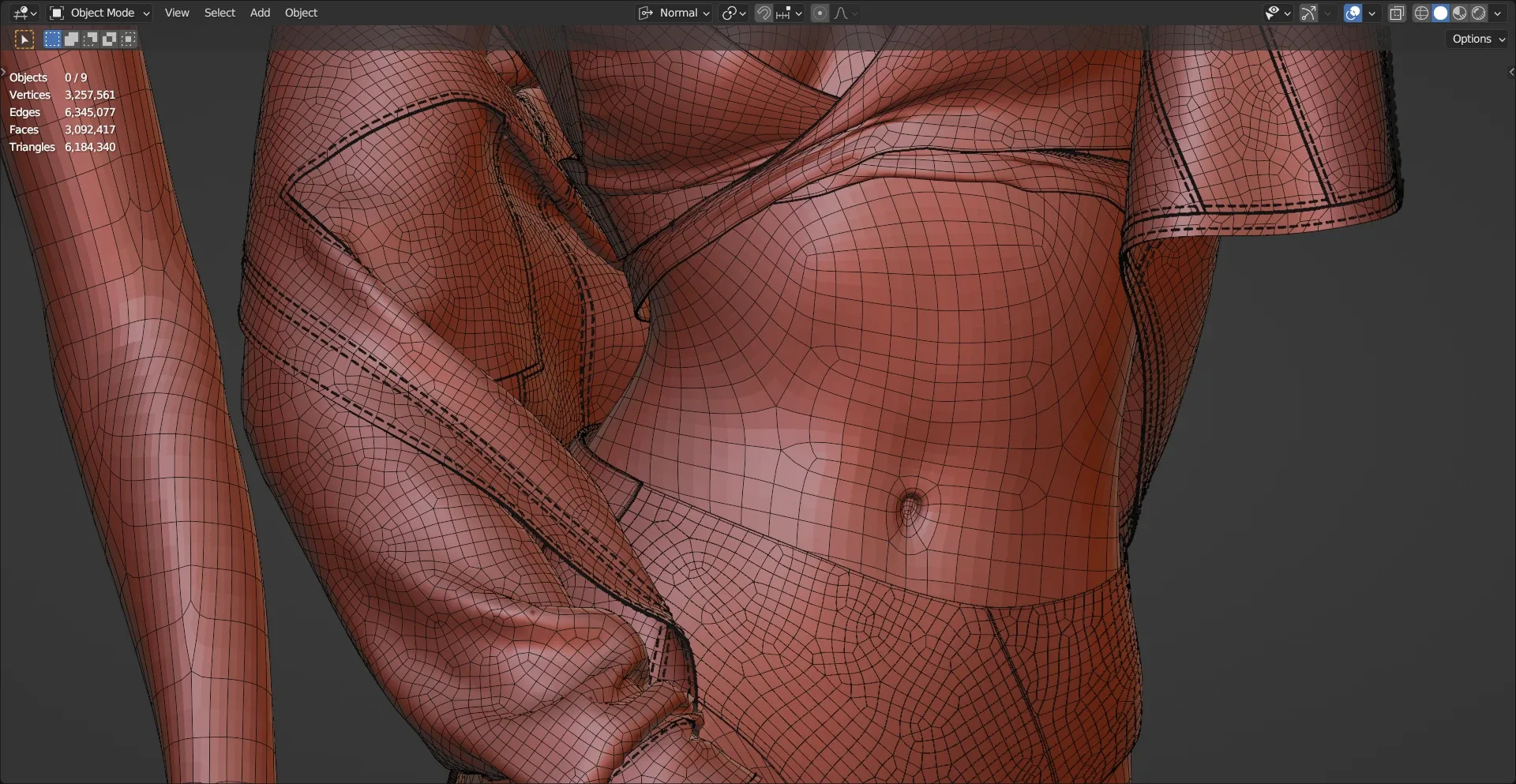Open proportional editing falloff curve
Image resolution: width=1516 pixels, height=784 pixels.
click(x=845, y=13)
